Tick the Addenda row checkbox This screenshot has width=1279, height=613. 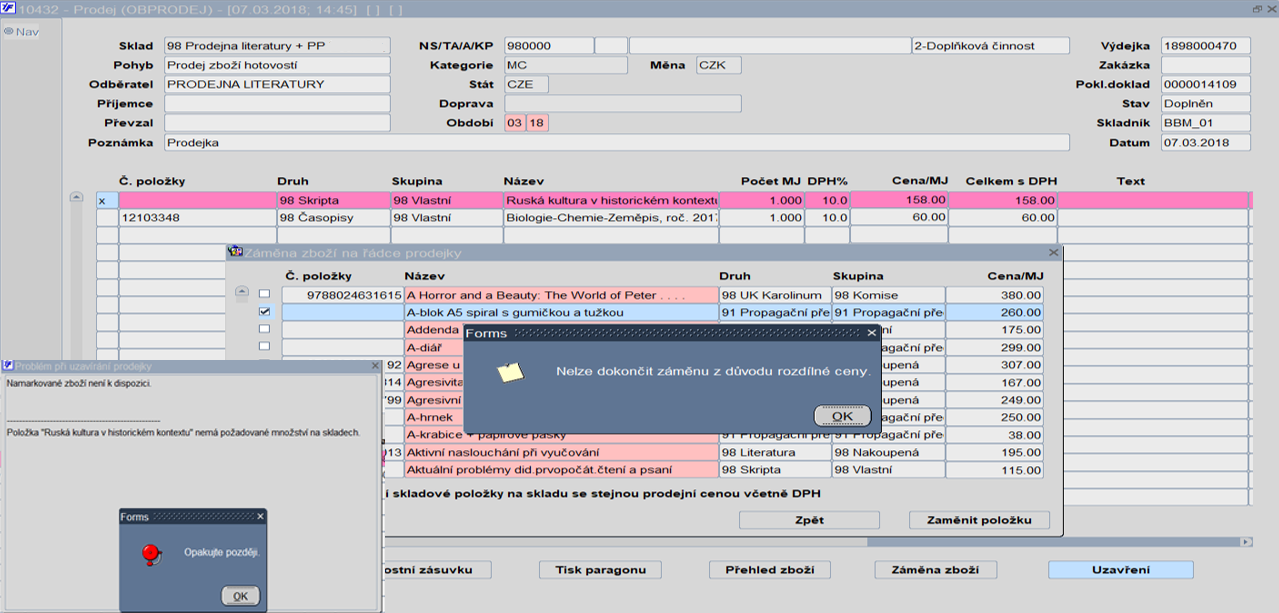(x=264, y=329)
